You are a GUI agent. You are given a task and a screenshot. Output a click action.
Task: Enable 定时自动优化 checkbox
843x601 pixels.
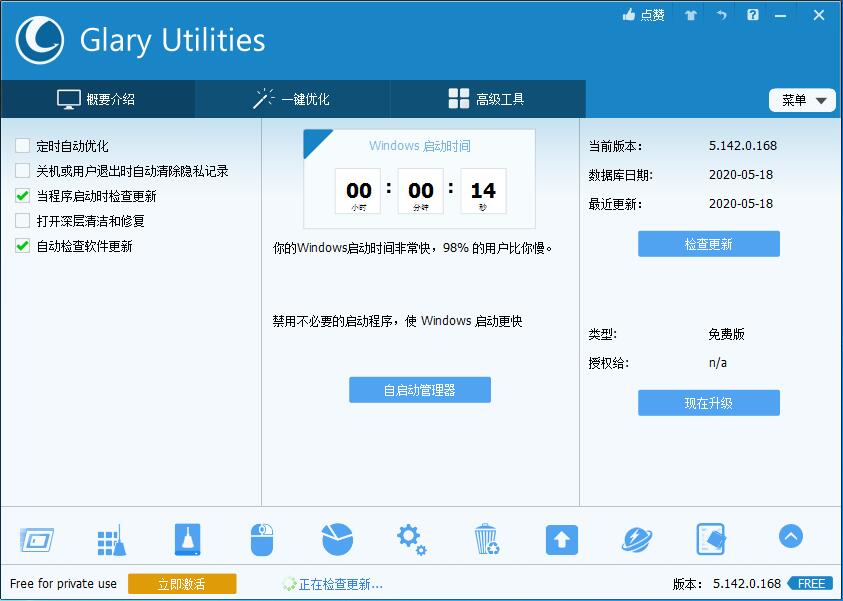point(20,146)
